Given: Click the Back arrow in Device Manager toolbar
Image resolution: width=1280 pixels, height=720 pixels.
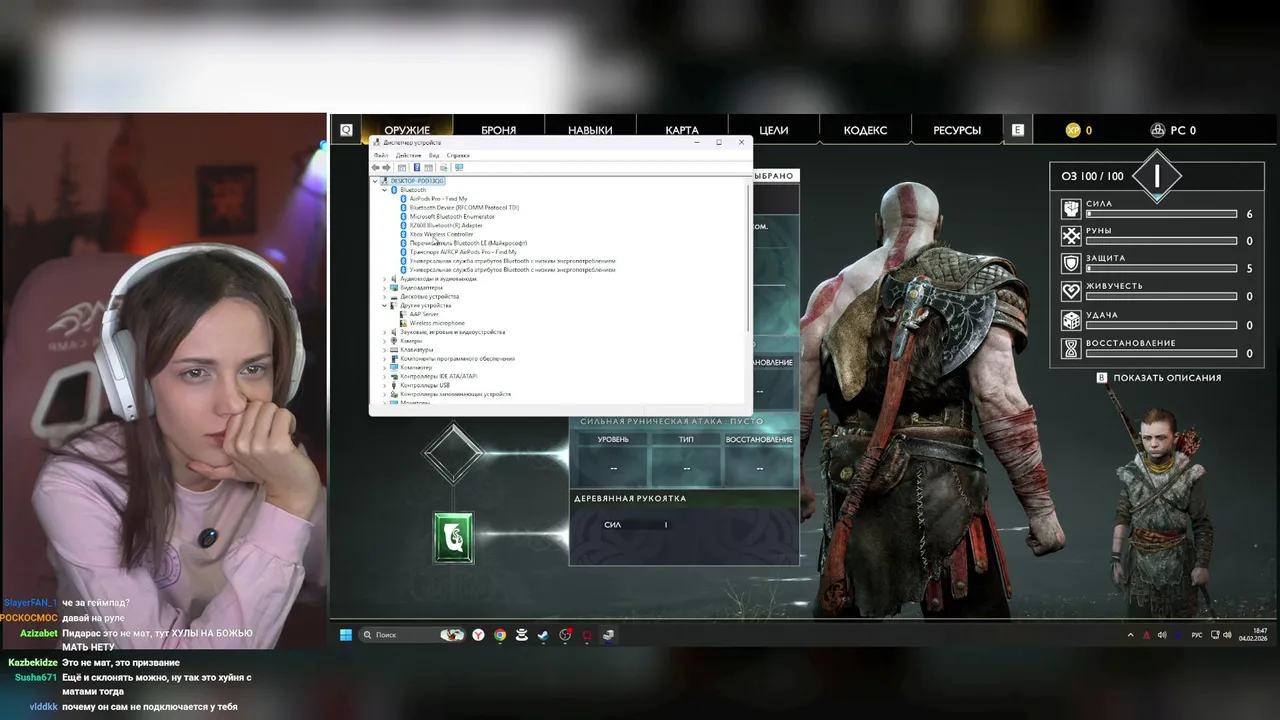Looking at the screenshot, I should click(x=376, y=168).
